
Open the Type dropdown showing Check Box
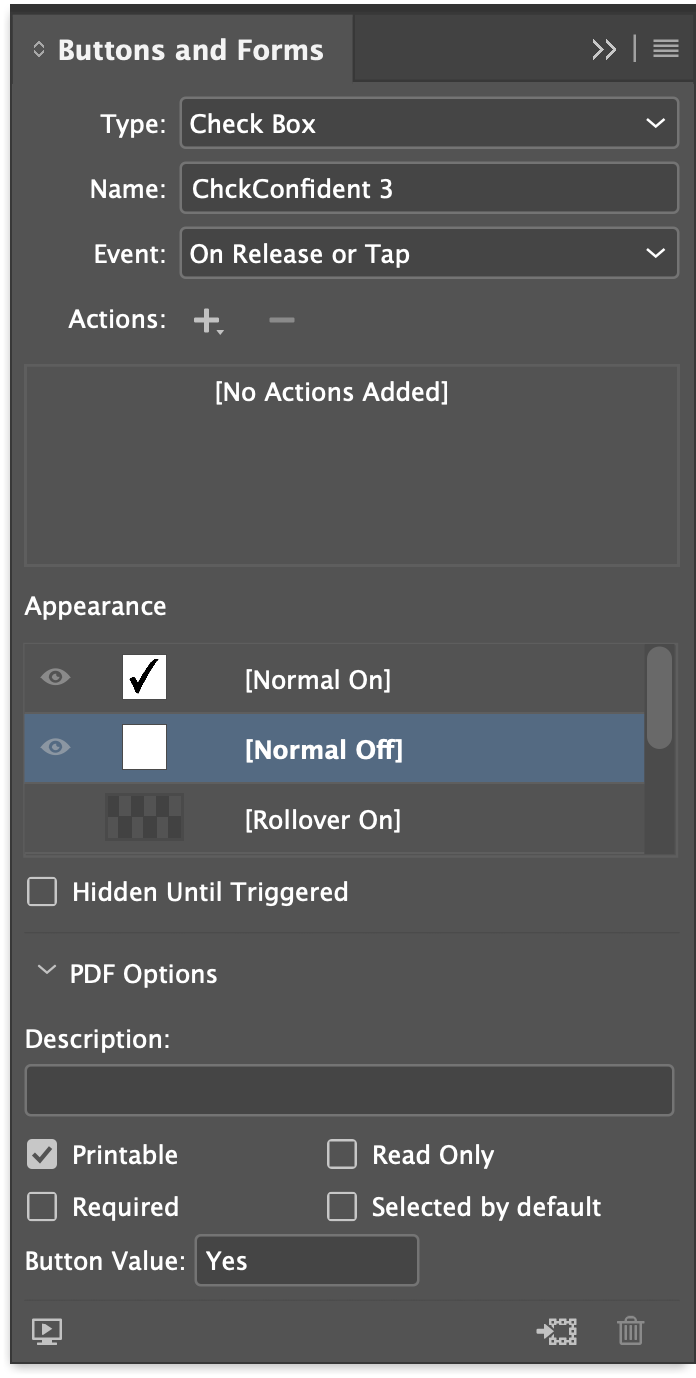point(429,123)
